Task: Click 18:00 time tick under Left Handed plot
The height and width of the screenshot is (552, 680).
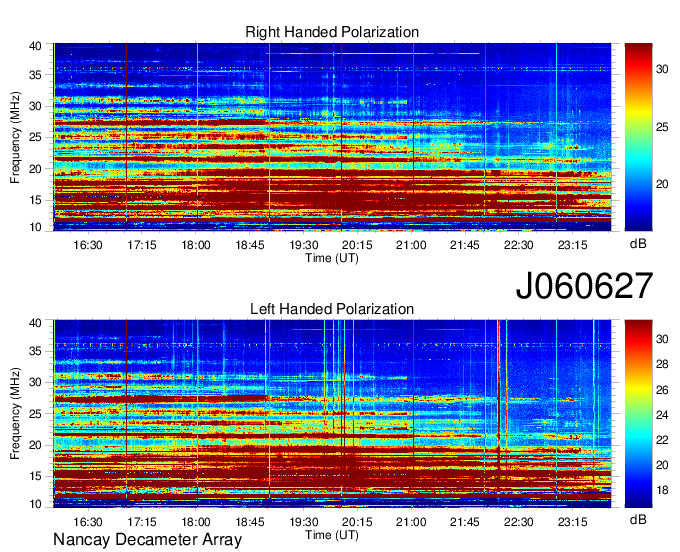Action: click(x=196, y=522)
